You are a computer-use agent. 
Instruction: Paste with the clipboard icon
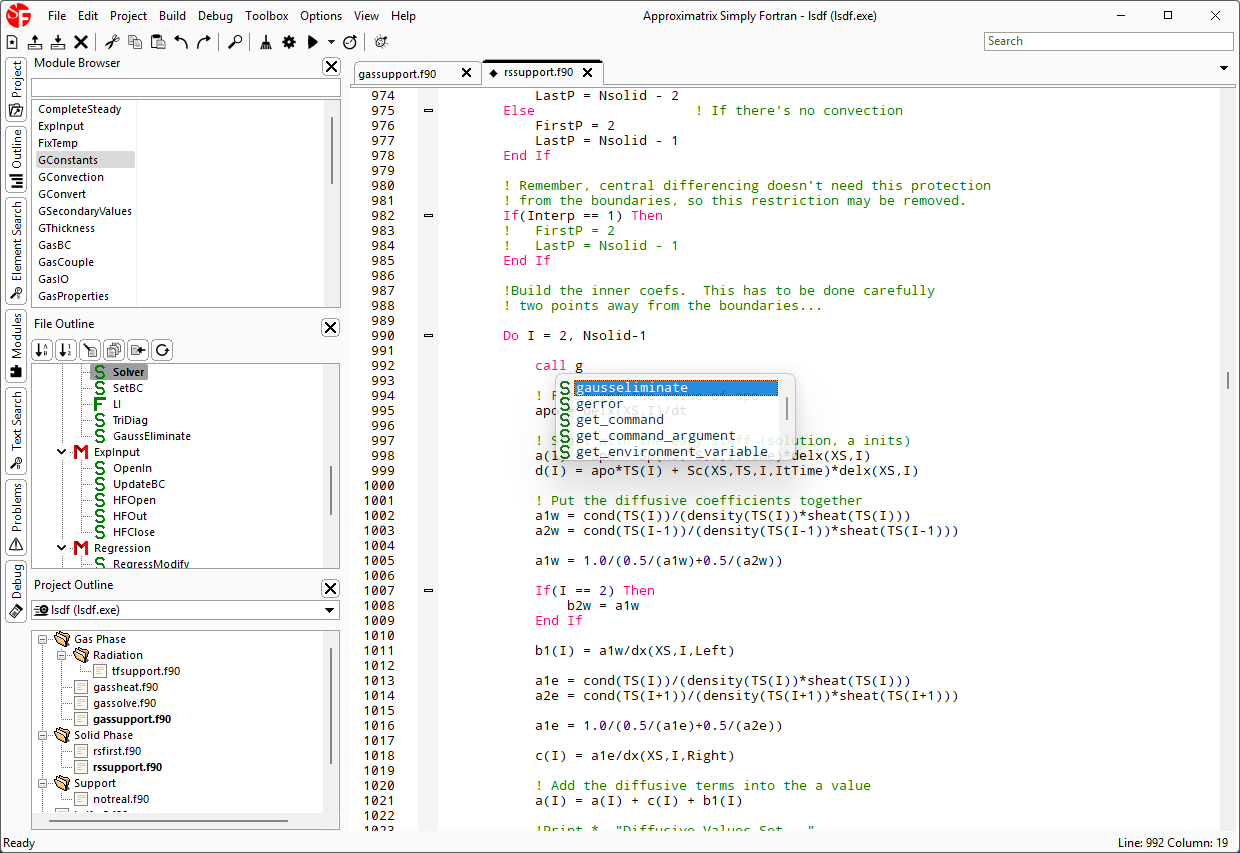click(x=157, y=42)
